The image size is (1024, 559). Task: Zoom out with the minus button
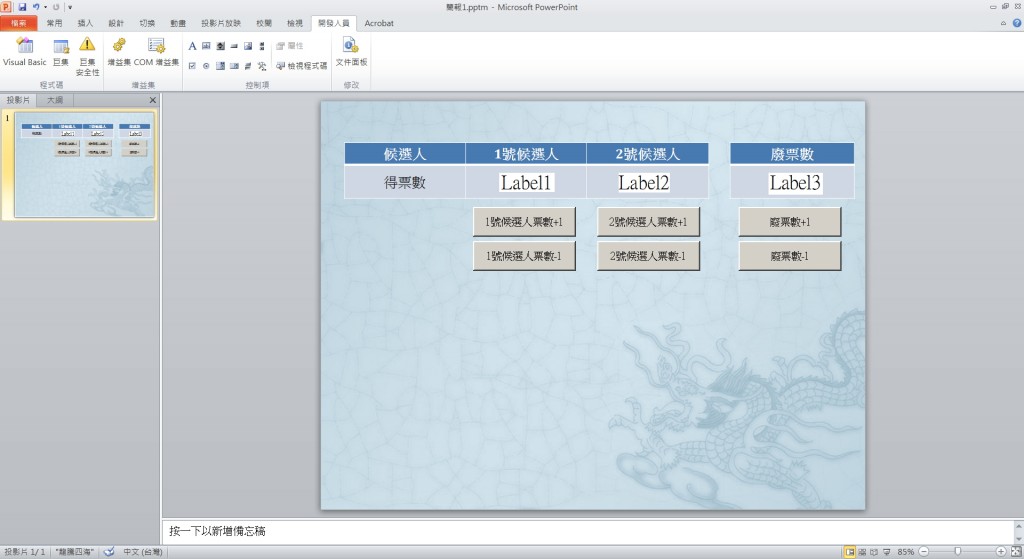coord(923,552)
